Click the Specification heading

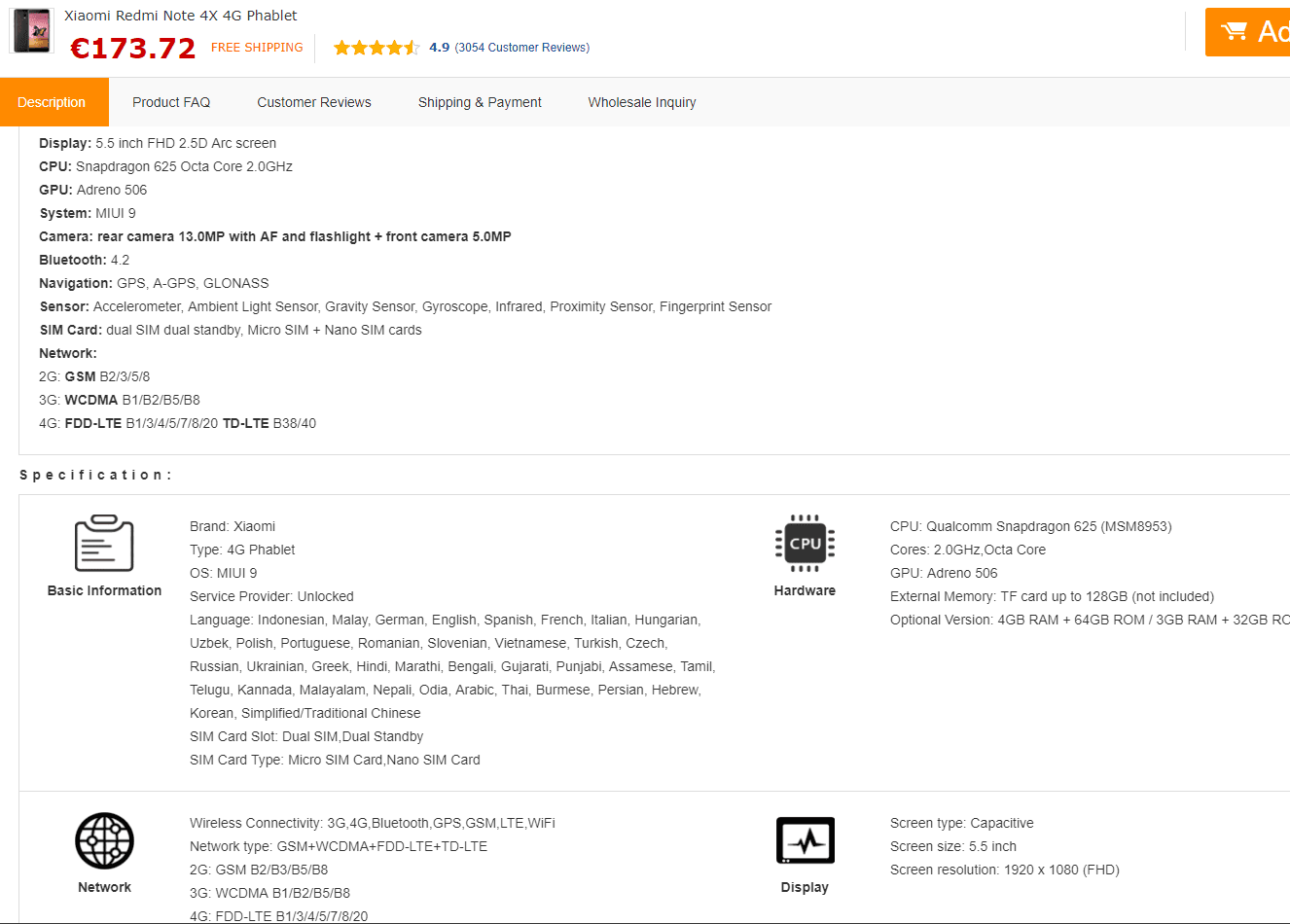pos(95,475)
